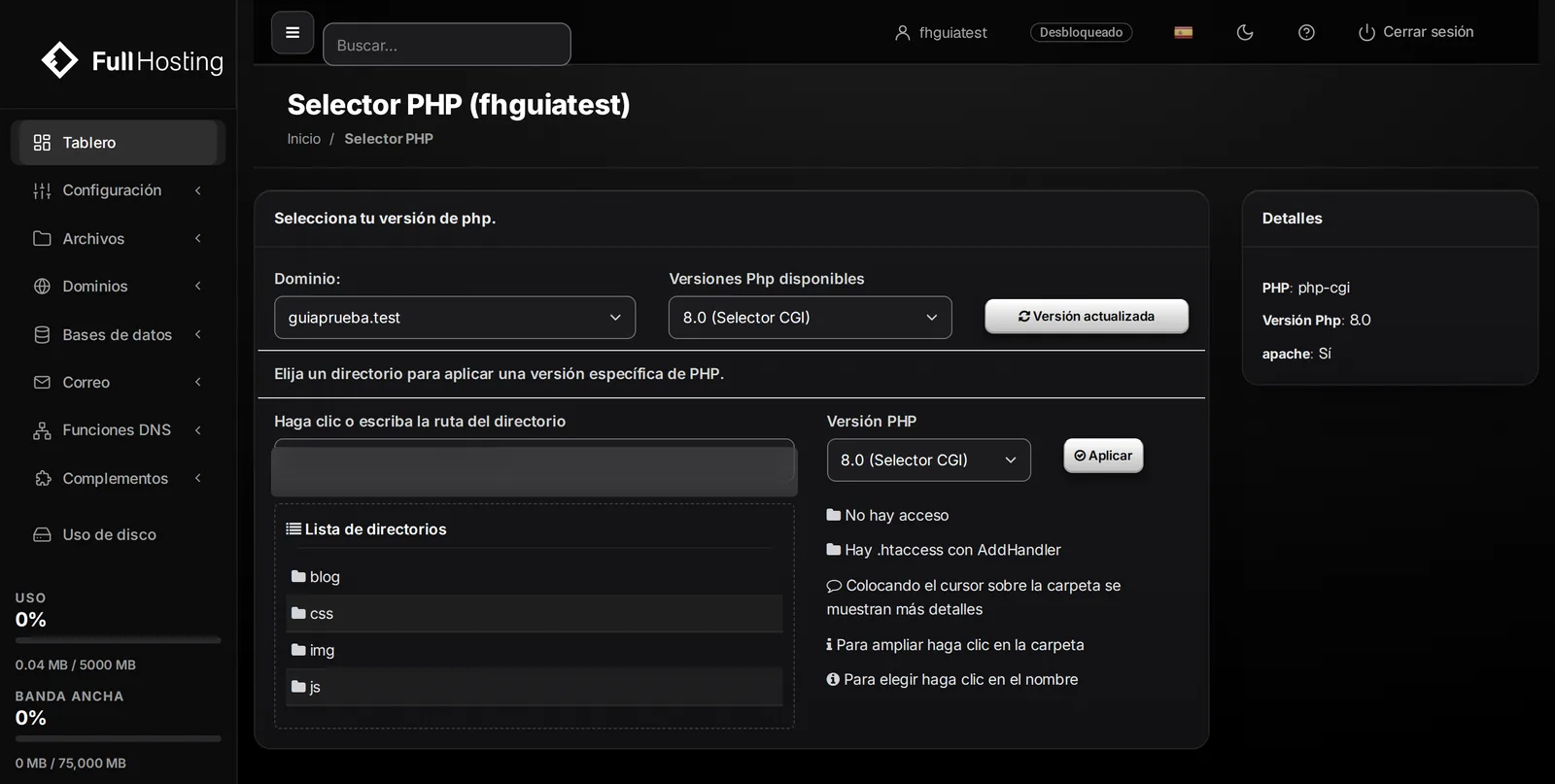The width and height of the screenshot is (1555, 784).
Task: Click the css folder icon
Action: click(298, 613)
